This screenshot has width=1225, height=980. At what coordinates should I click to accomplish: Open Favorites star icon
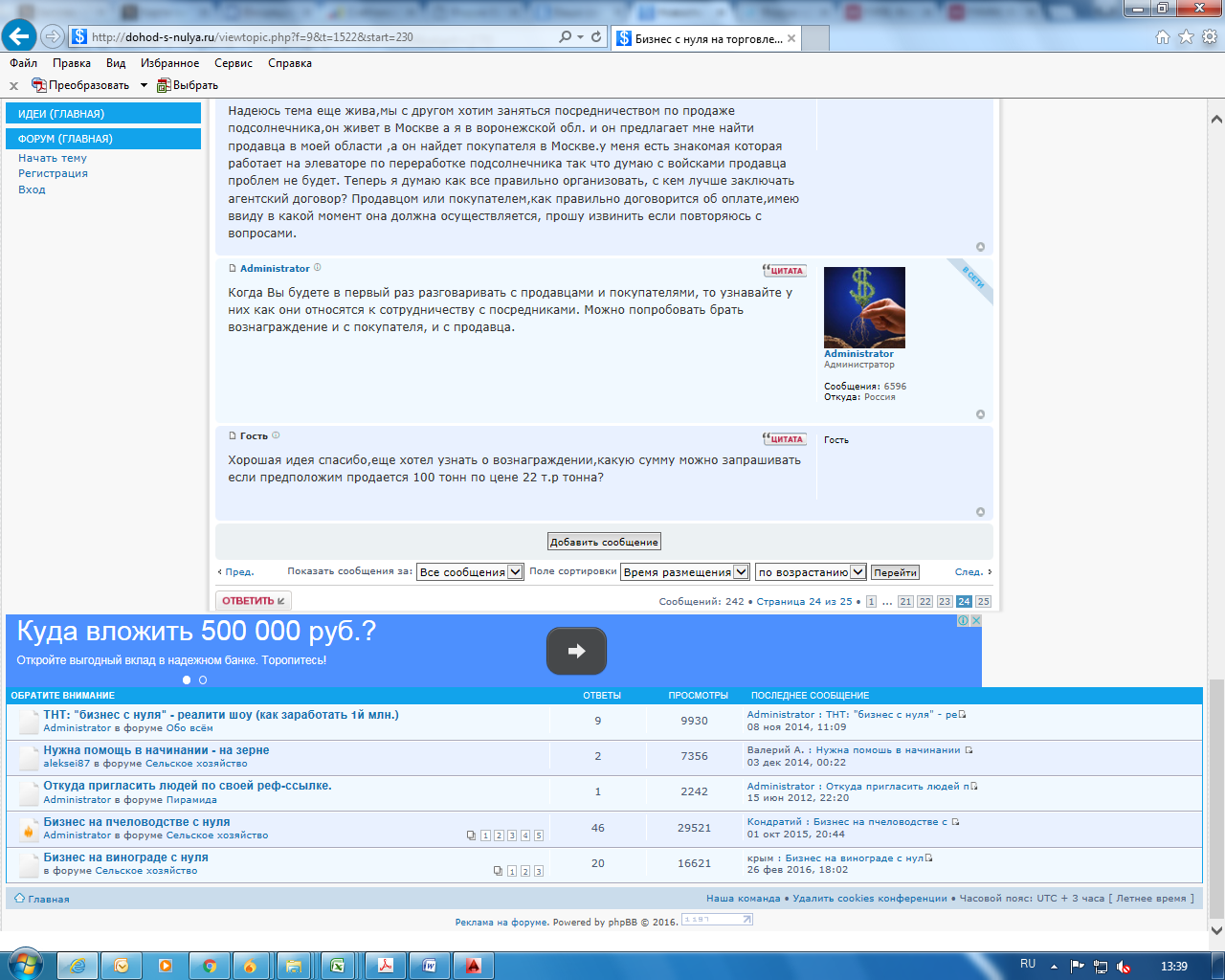1186,37
